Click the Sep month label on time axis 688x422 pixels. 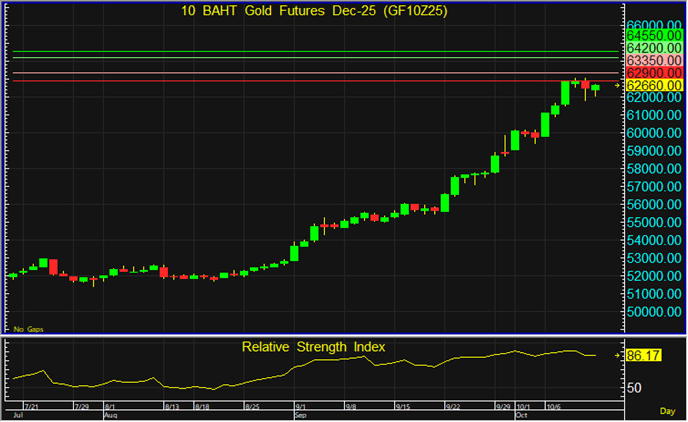point(299,414)
